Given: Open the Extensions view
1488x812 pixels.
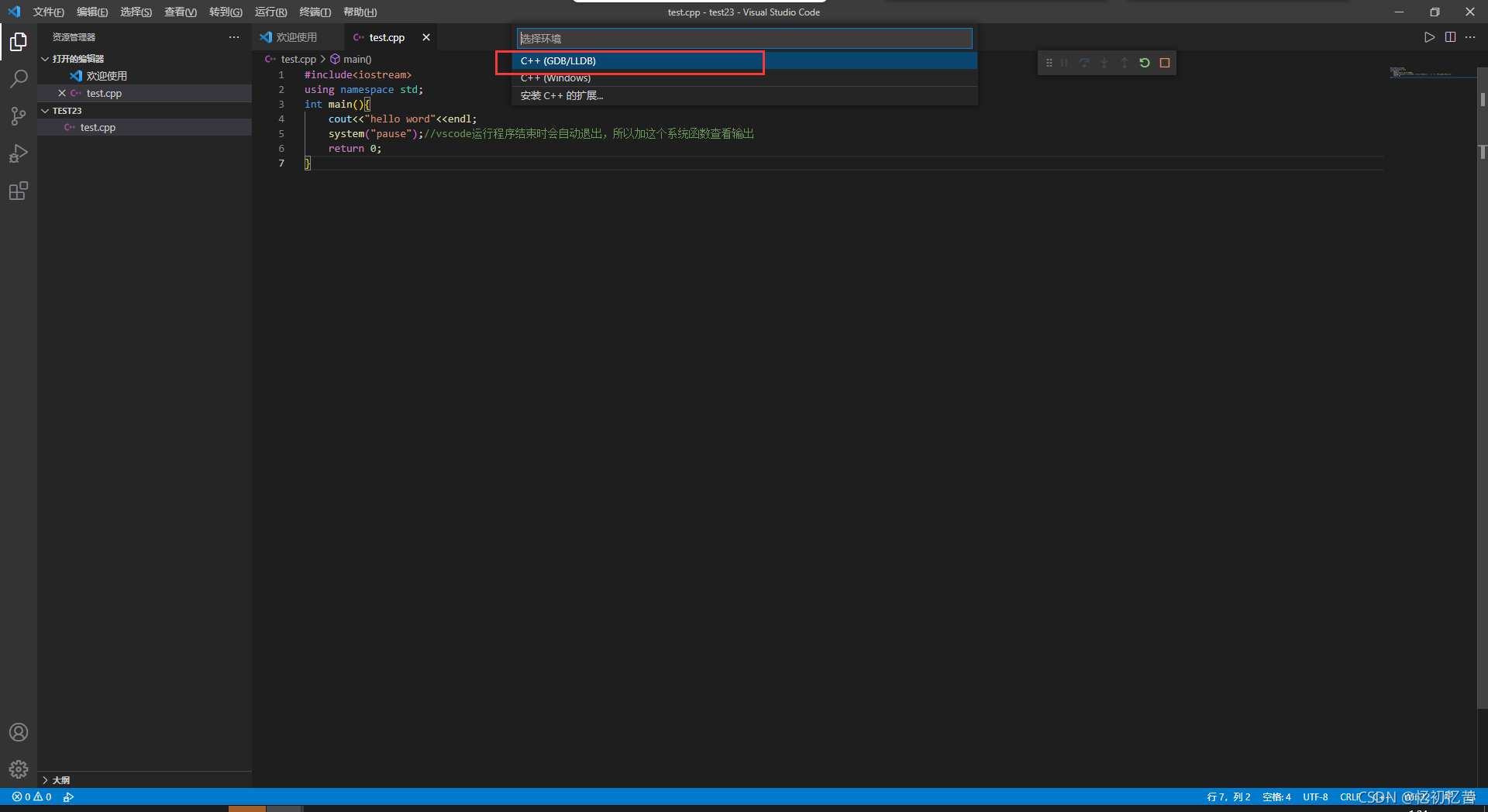Looking at the screenshot, I should [x=19, y=191].
